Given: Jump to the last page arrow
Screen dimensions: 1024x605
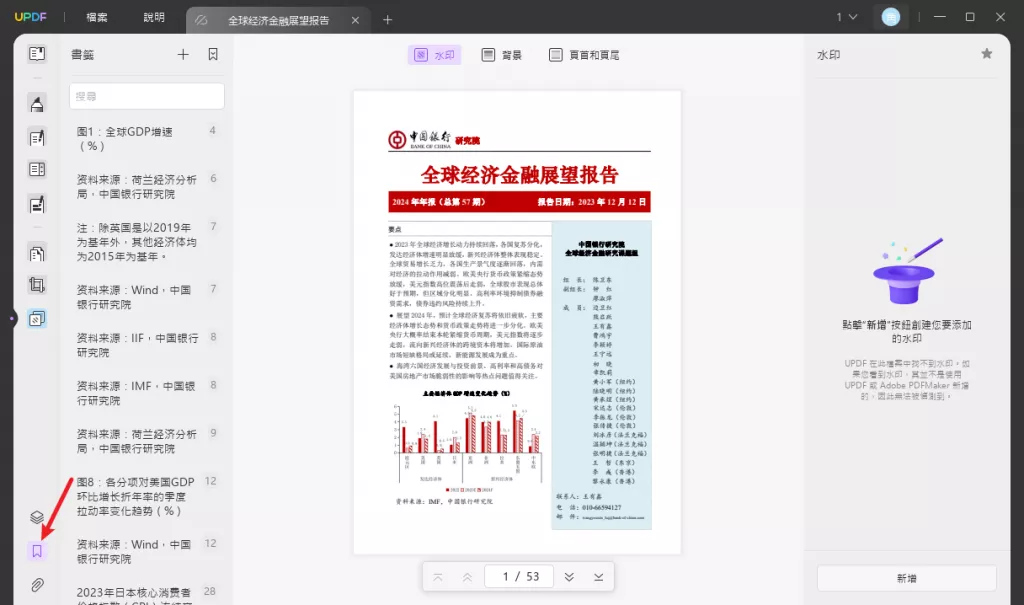Looking at the screenshot, I should pyautogui.click(x=599, y=577).
